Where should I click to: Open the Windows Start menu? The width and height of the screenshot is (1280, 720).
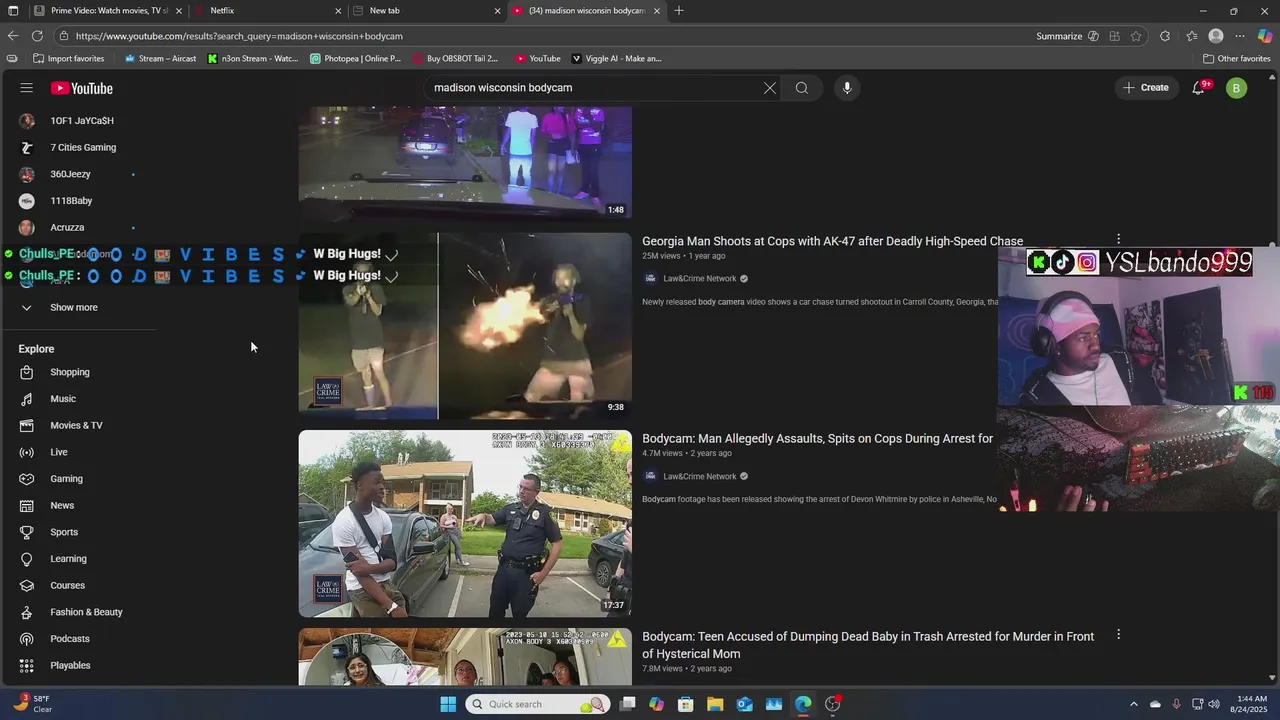tap(448, 704)
